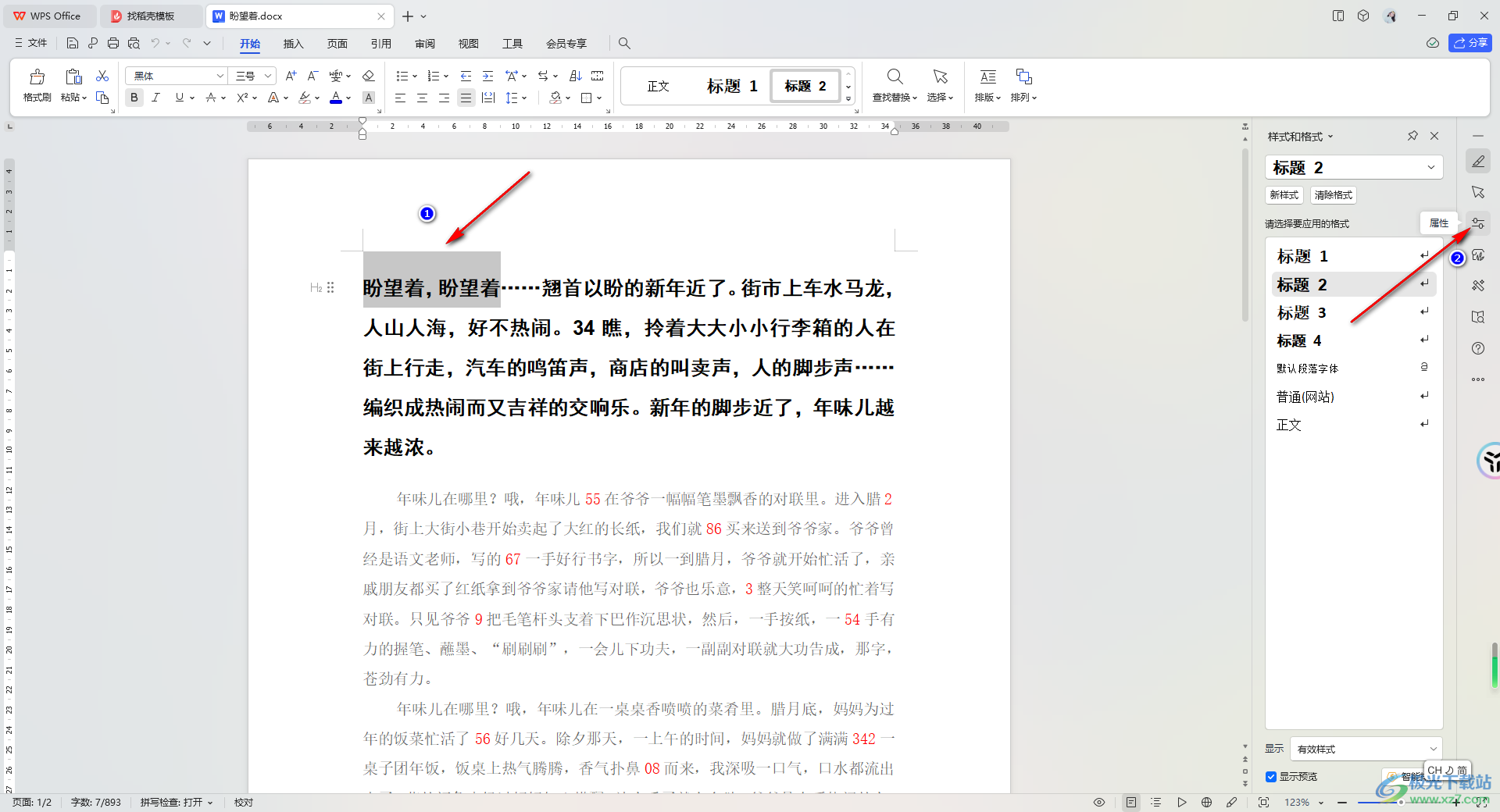
Task: Toggle the eye protection mode icon
Action: click(1099, 802)
